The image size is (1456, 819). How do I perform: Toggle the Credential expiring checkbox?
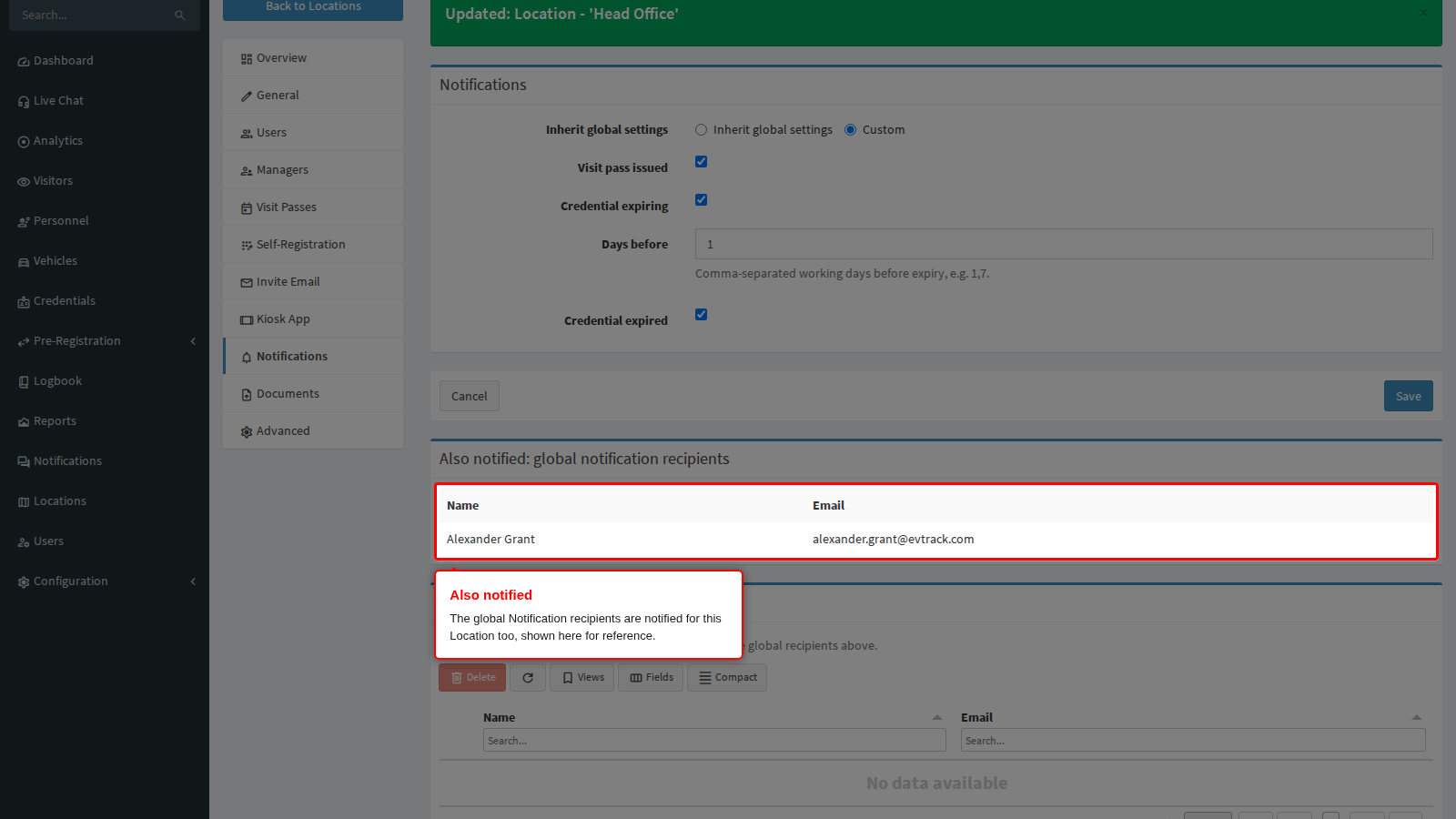coord(701,200)
